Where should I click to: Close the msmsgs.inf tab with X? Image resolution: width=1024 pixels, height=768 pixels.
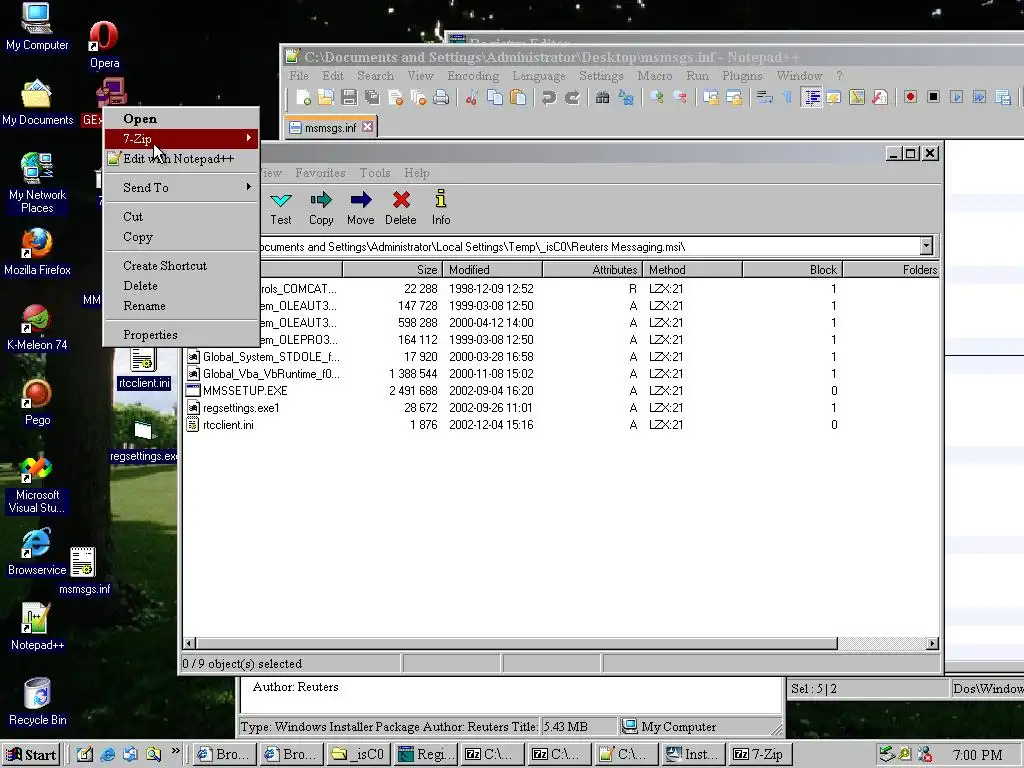click(368, 127)
